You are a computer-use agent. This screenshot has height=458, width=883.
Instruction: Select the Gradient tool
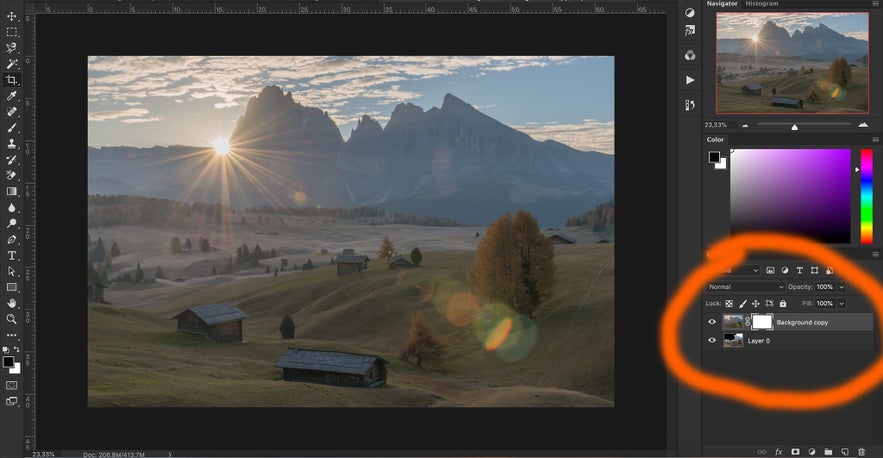(x=11, y=192)
